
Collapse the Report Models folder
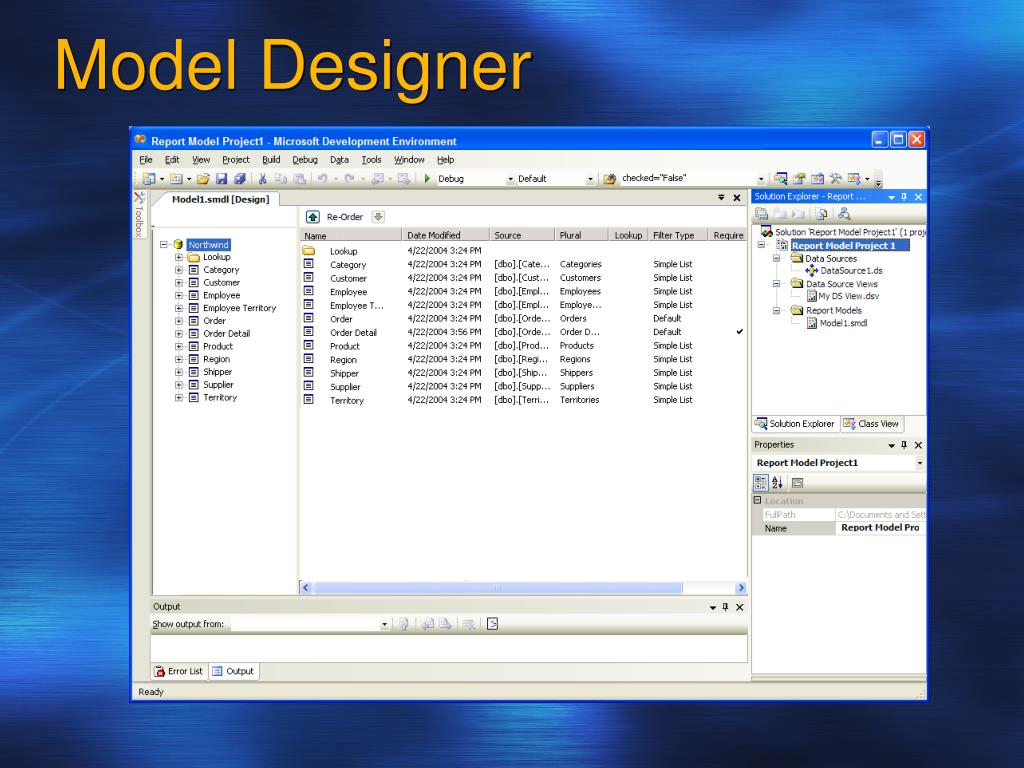tap(776, 311)
